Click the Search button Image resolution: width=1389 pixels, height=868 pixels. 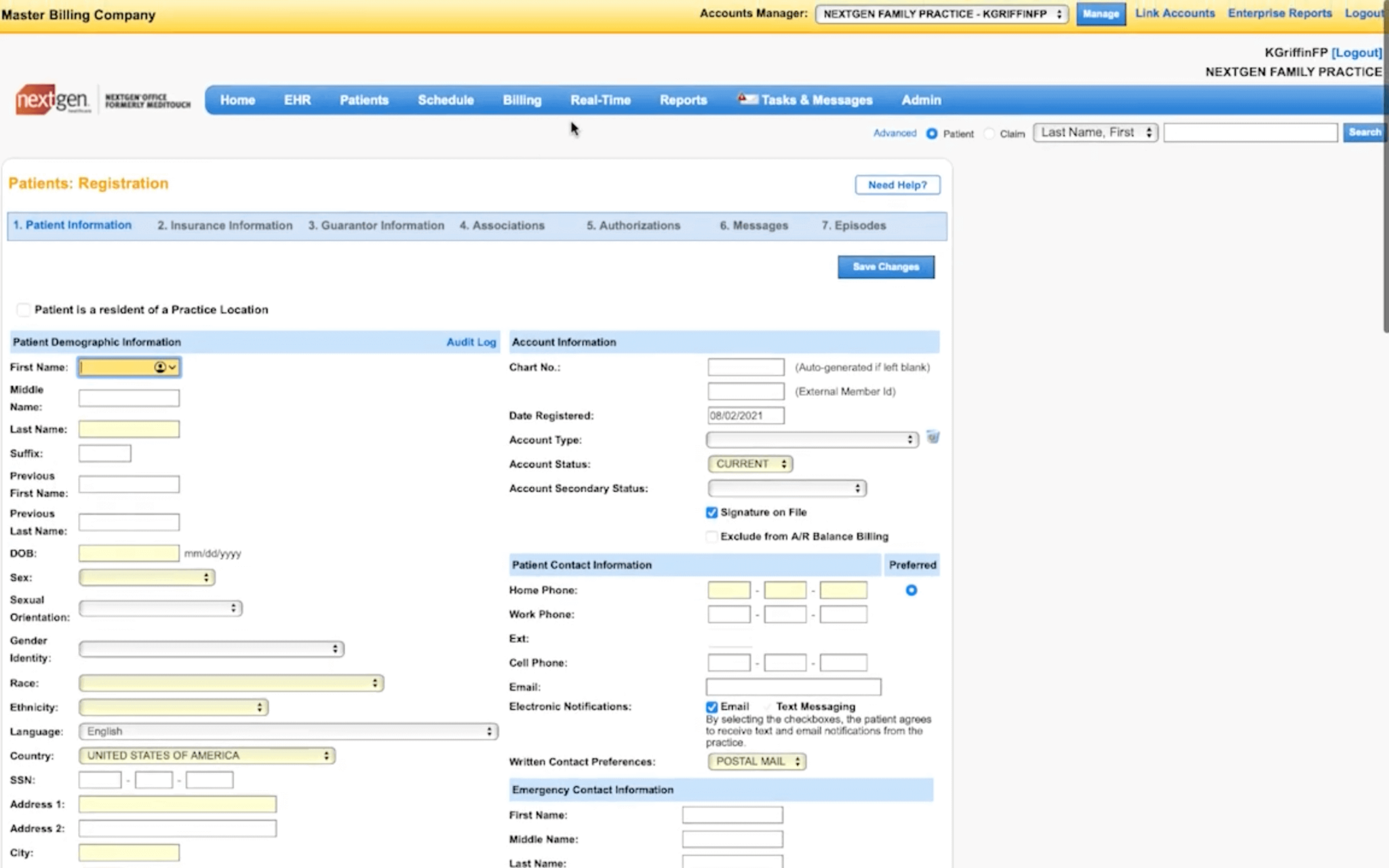point(1365,132)
